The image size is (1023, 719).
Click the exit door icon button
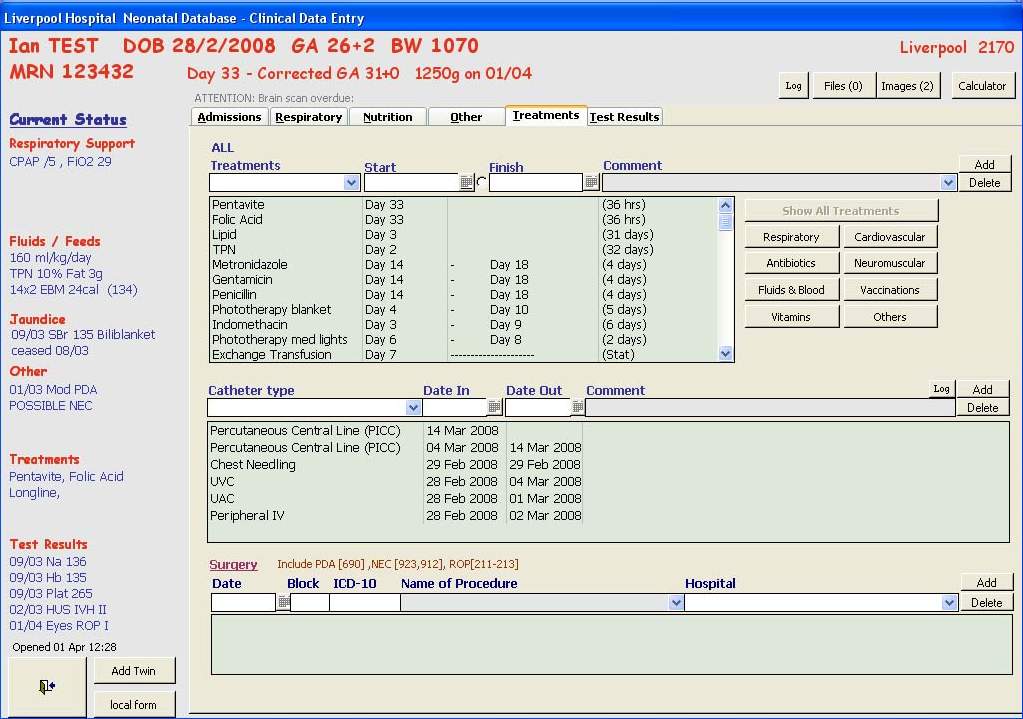(x=46, y=686)
